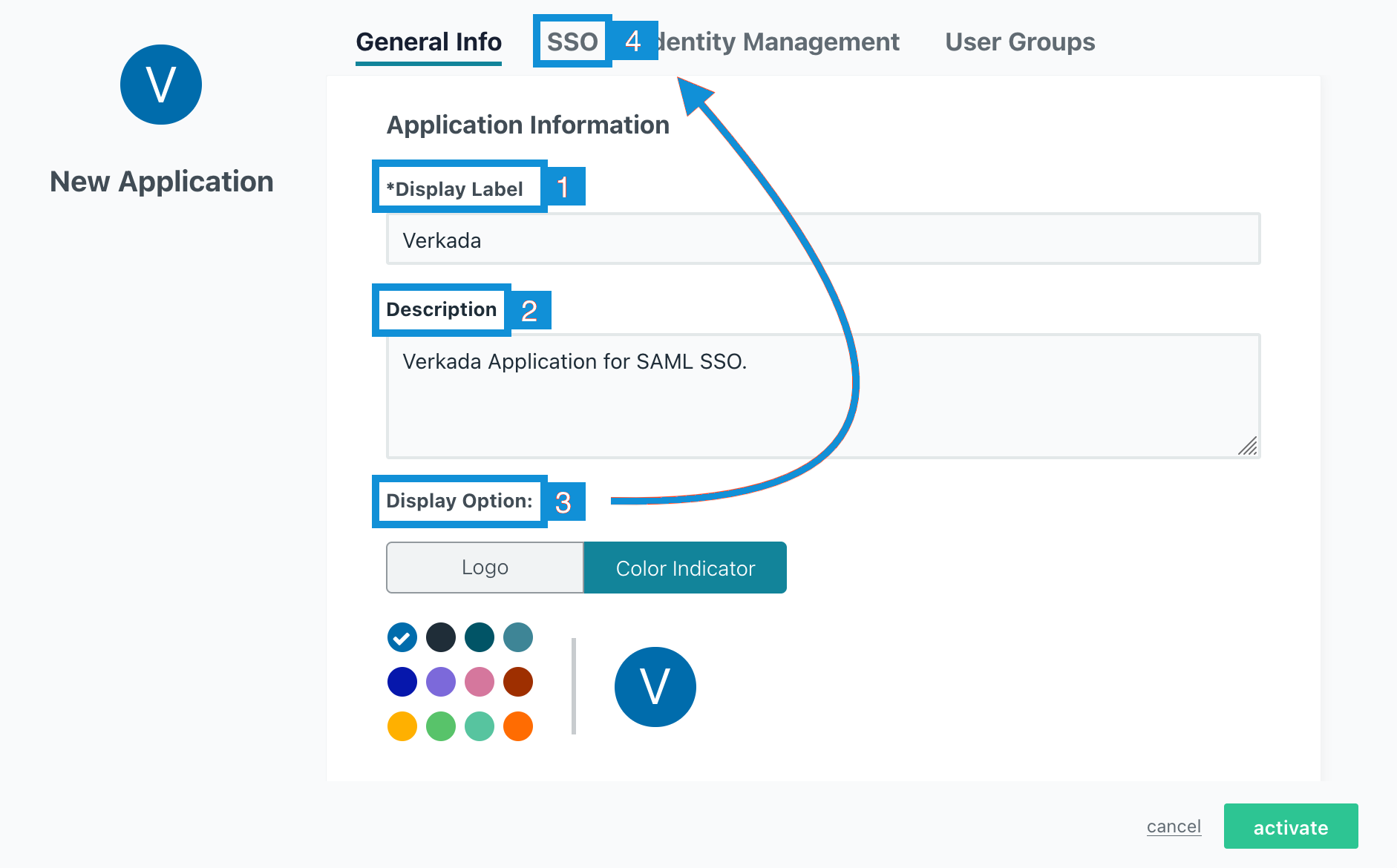Select the Logo display option
The width and height of the screenshot is (1397, 868).
click(x=485, y=568)
